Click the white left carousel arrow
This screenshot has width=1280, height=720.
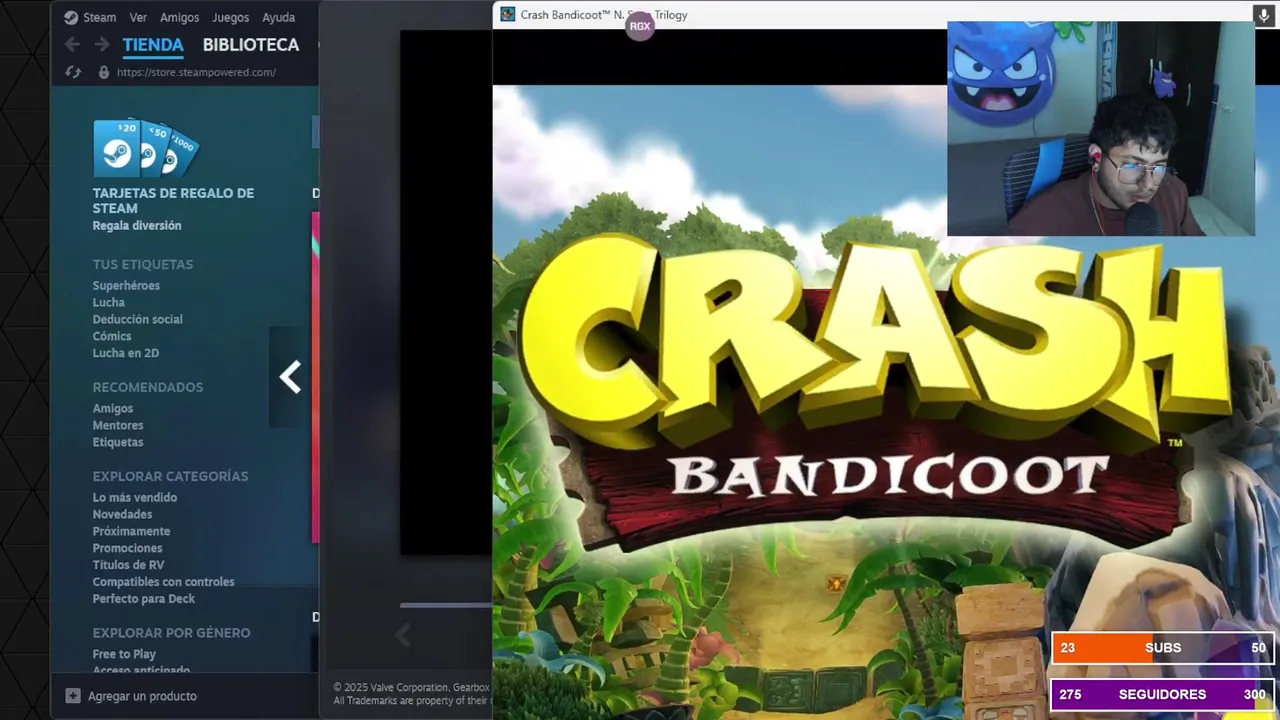290,377
